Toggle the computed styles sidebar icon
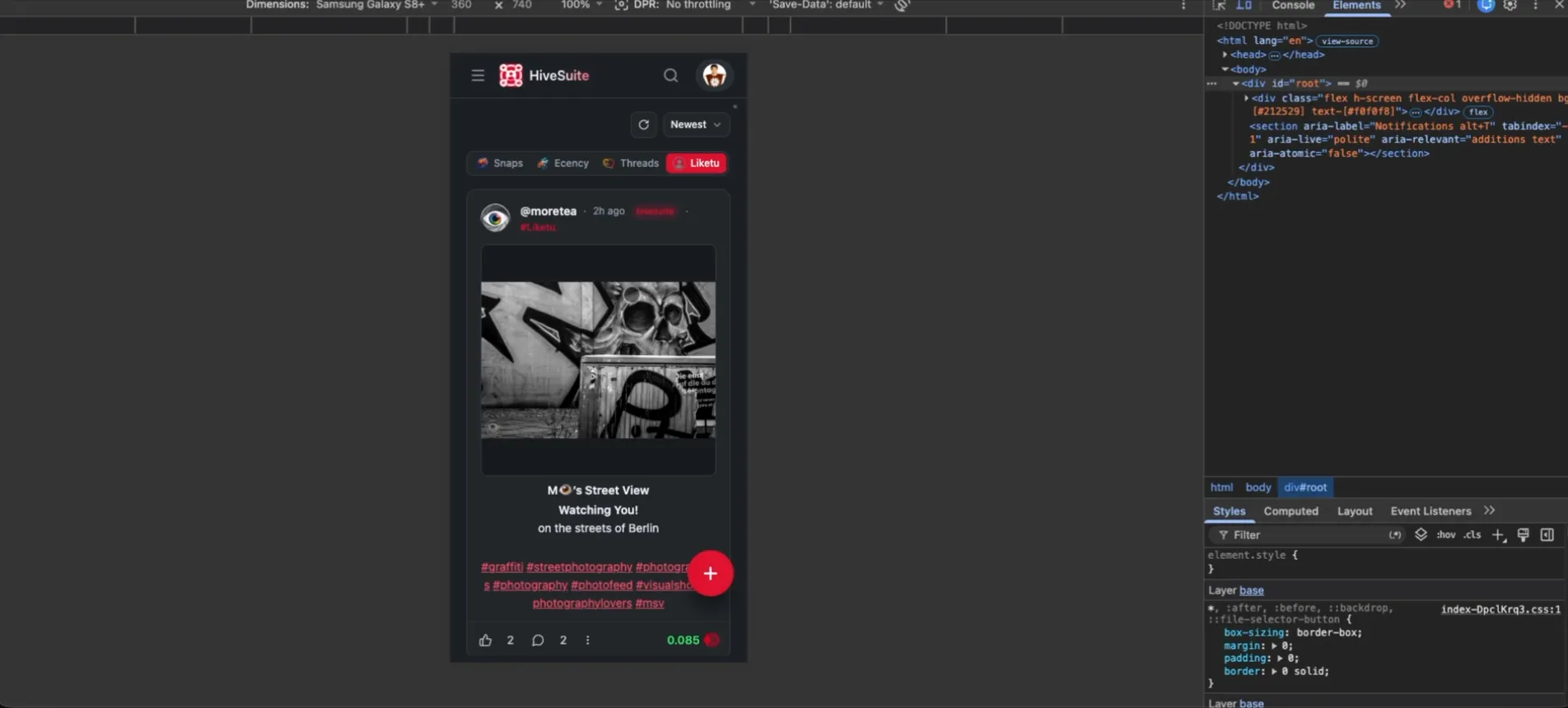Viewport: 1568px width, 708px height. click(1547, 535)
